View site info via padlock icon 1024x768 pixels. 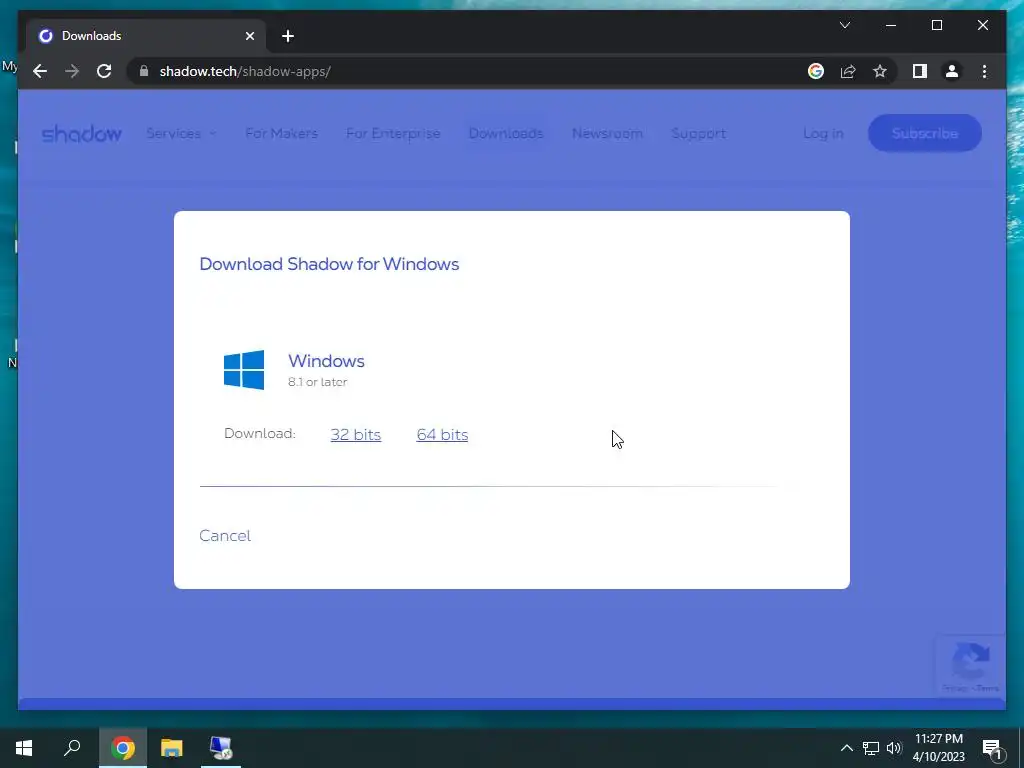[x=144, y=71]
